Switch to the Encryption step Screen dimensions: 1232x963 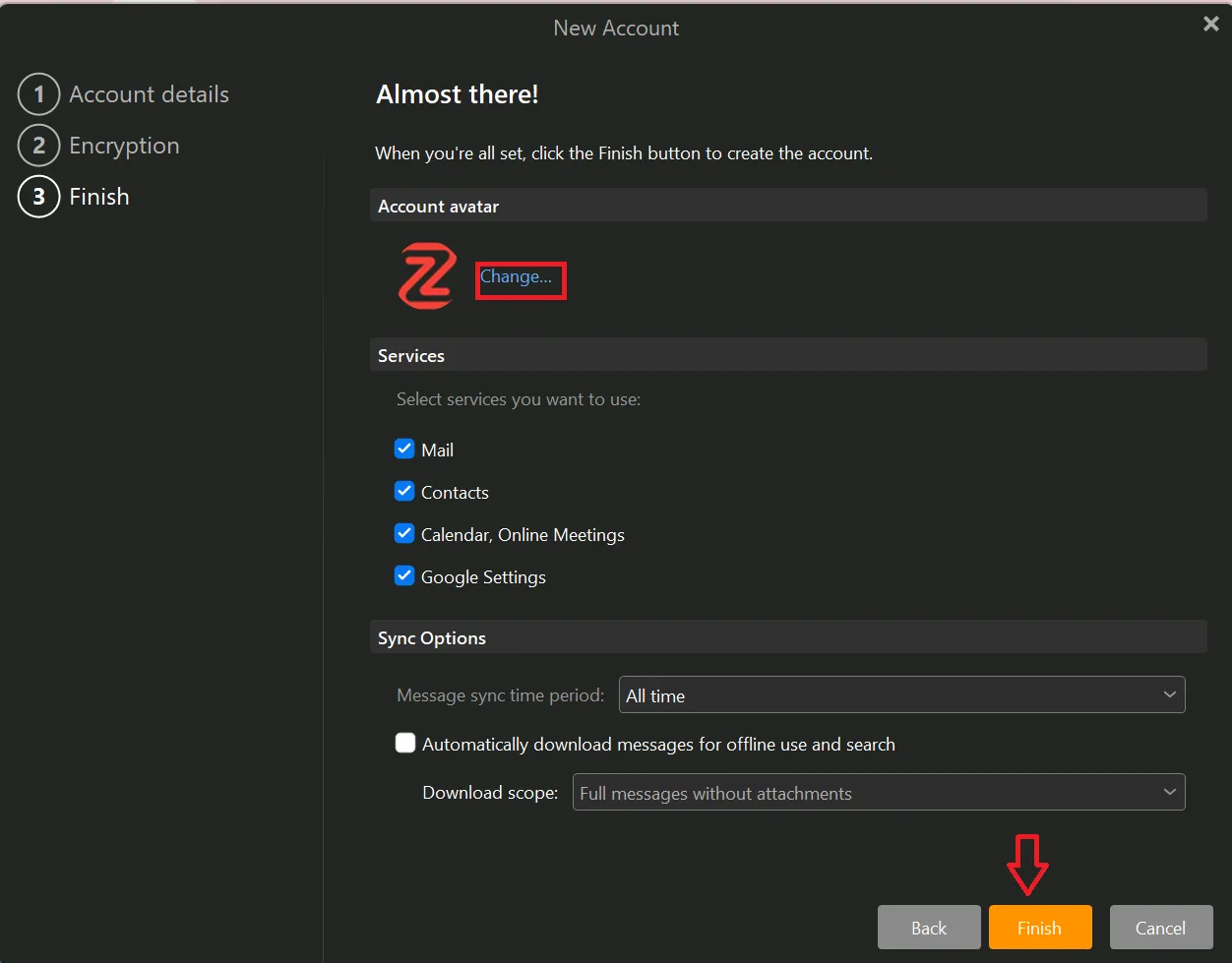(124, 146)
